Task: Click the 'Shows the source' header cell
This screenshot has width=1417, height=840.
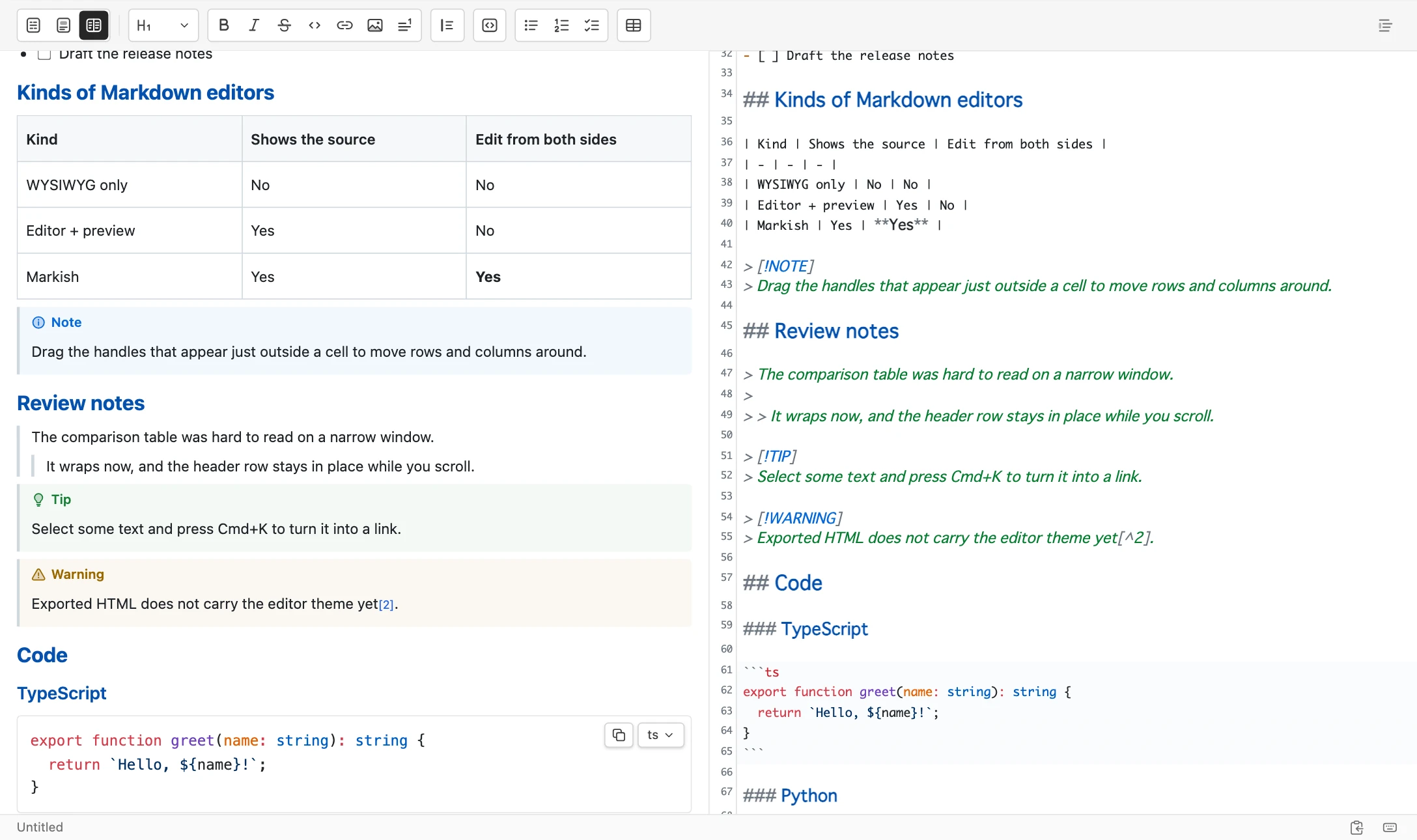Action: [354, 139]
